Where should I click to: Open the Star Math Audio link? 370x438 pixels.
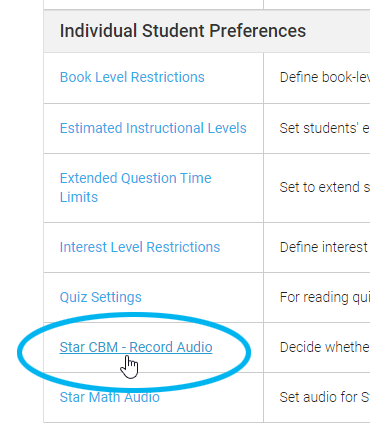[x=110, y=397]
